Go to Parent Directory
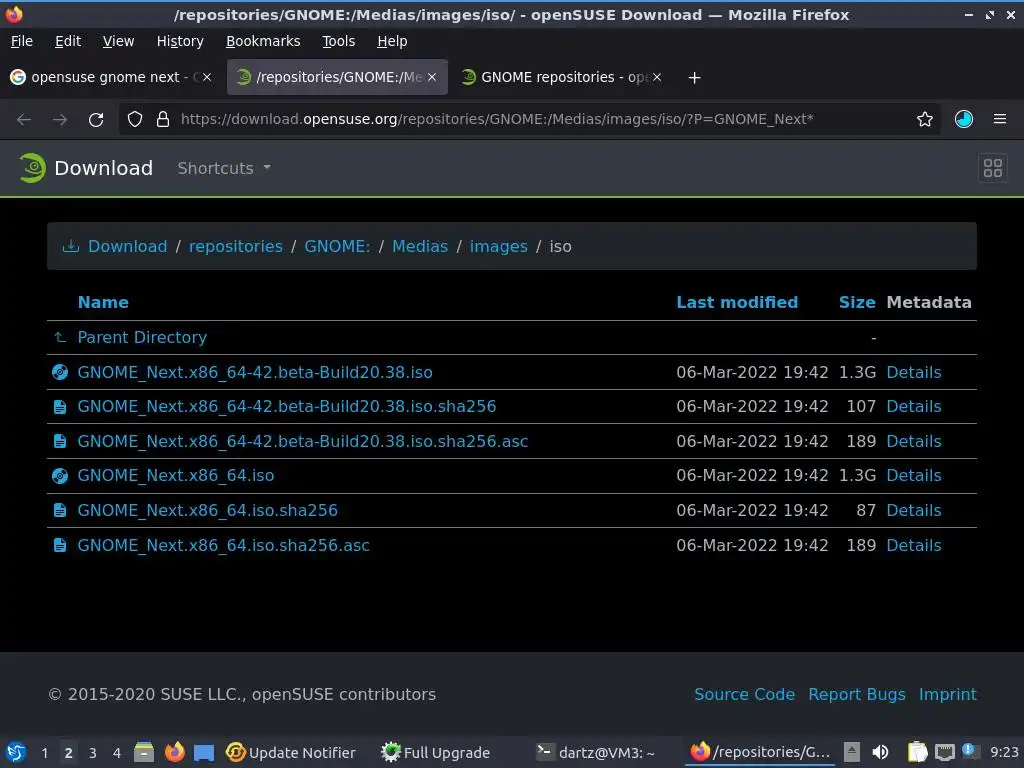Viewport: 1024px width, 768px height. pos(142,338)
